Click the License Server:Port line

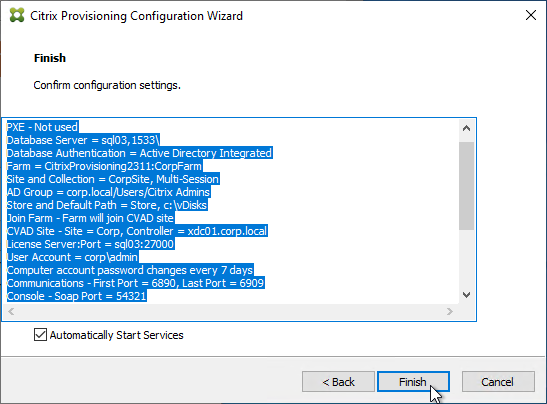pos(90,244)
